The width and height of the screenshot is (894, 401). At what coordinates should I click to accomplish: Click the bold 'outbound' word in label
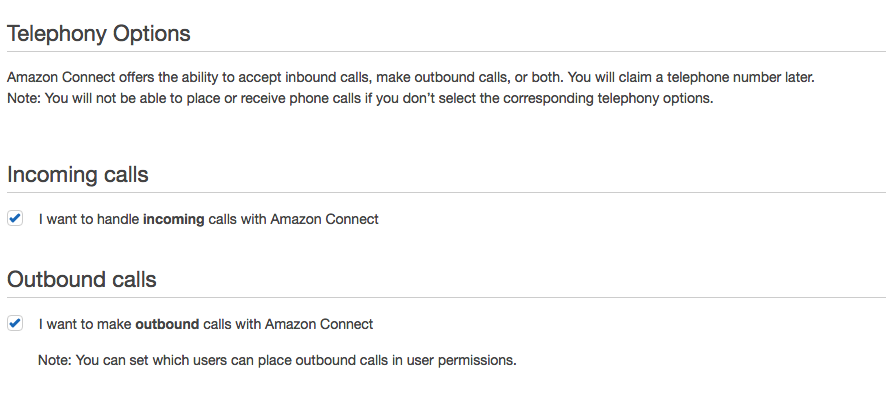[167, 324]
